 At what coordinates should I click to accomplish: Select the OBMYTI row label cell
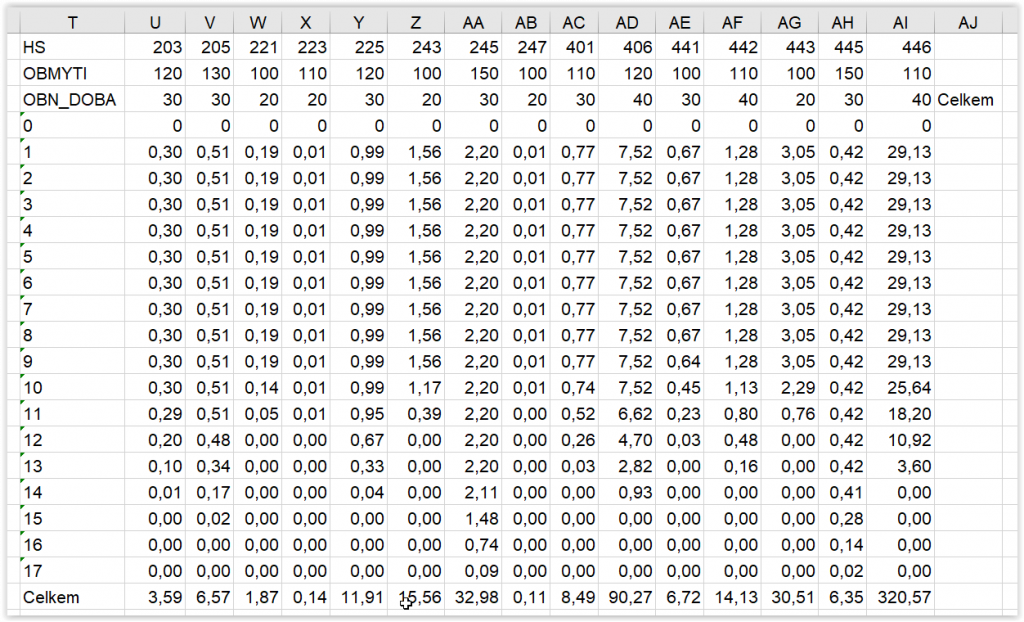click(72, 73)
